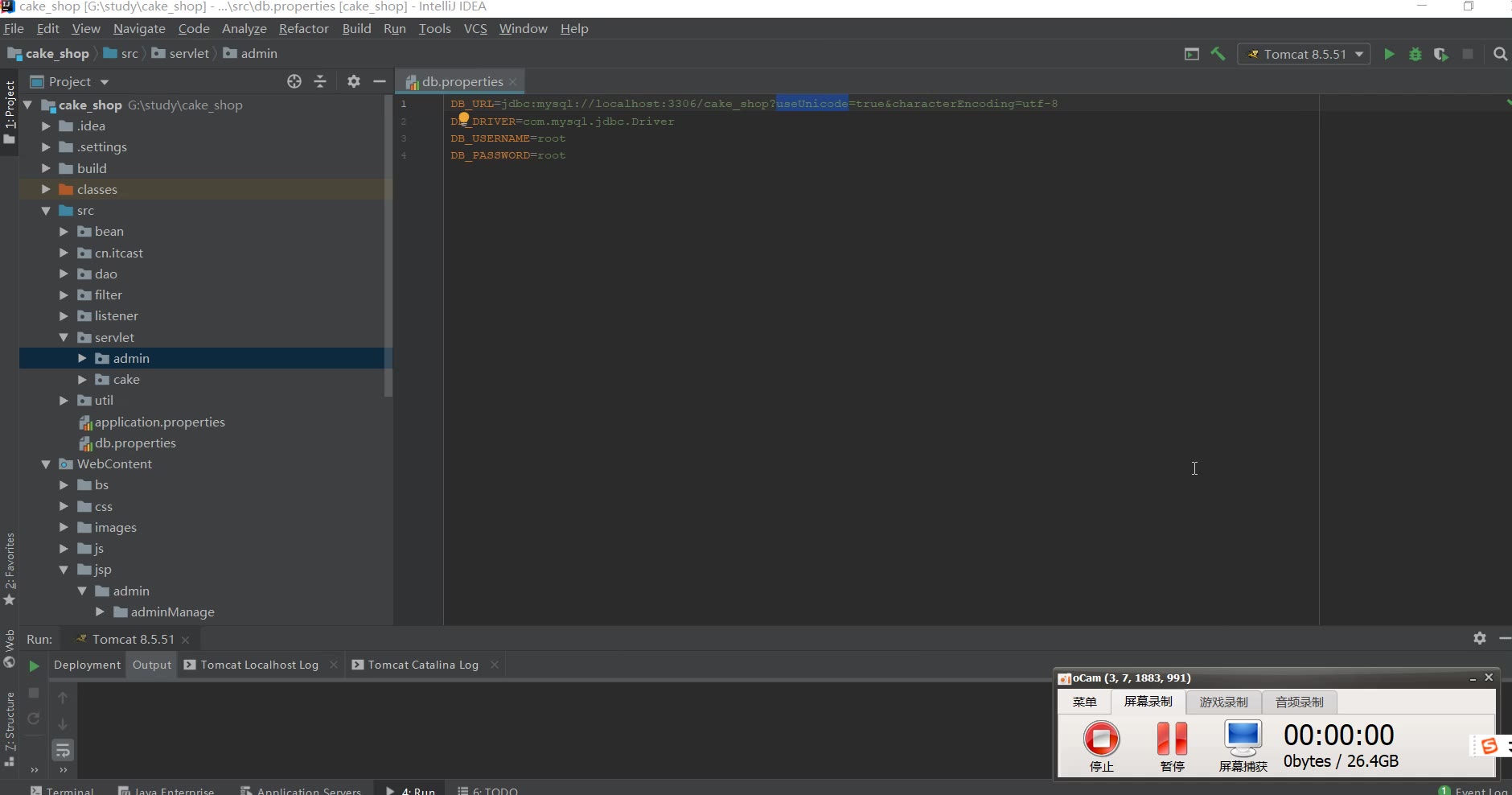Image resolution: width=1512 pixels, height=795 pixels.
Task: Open Project panel settings gear
Action: [354, 81]
